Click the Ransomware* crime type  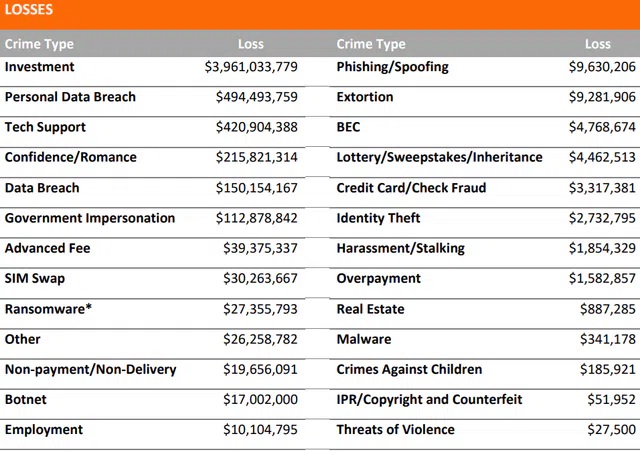coord(48,309)
